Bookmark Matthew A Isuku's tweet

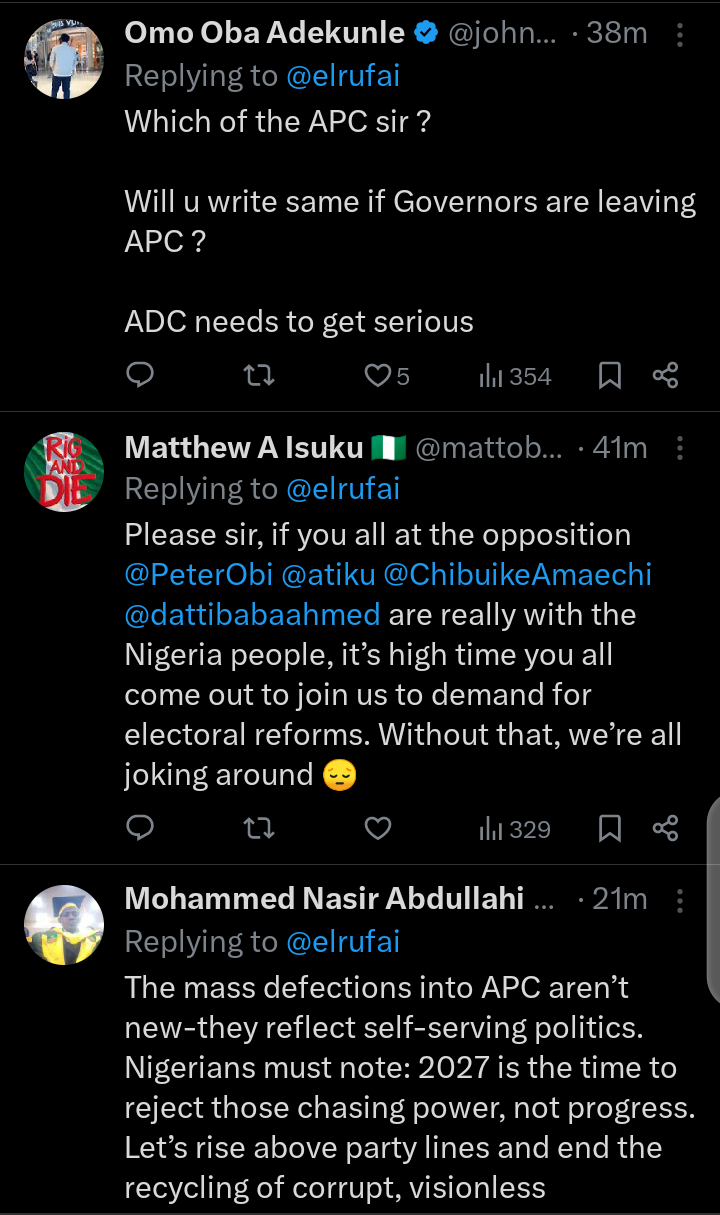coord(609,828)
